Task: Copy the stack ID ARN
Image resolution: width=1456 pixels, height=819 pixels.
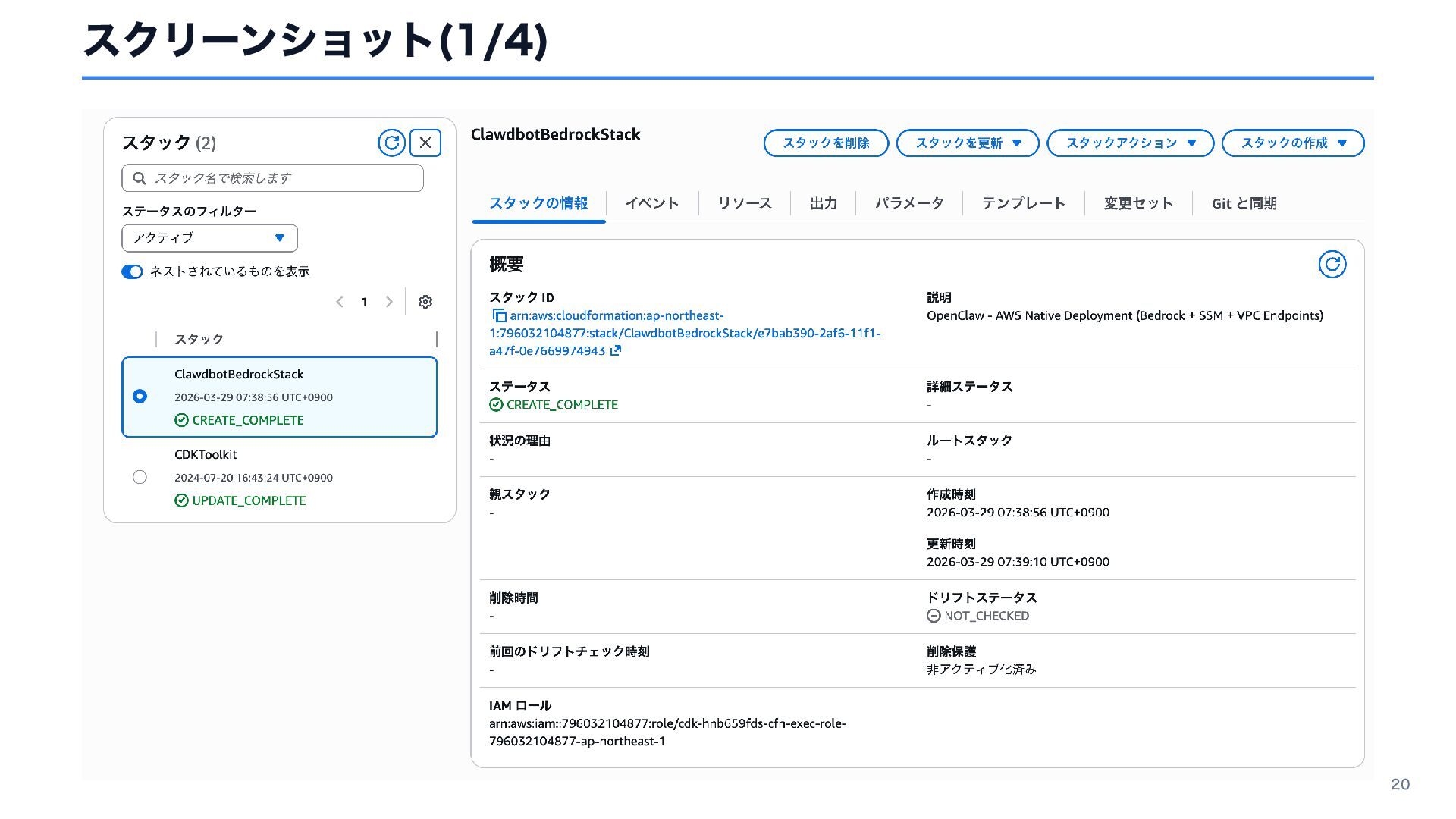Action: (499, 315)
